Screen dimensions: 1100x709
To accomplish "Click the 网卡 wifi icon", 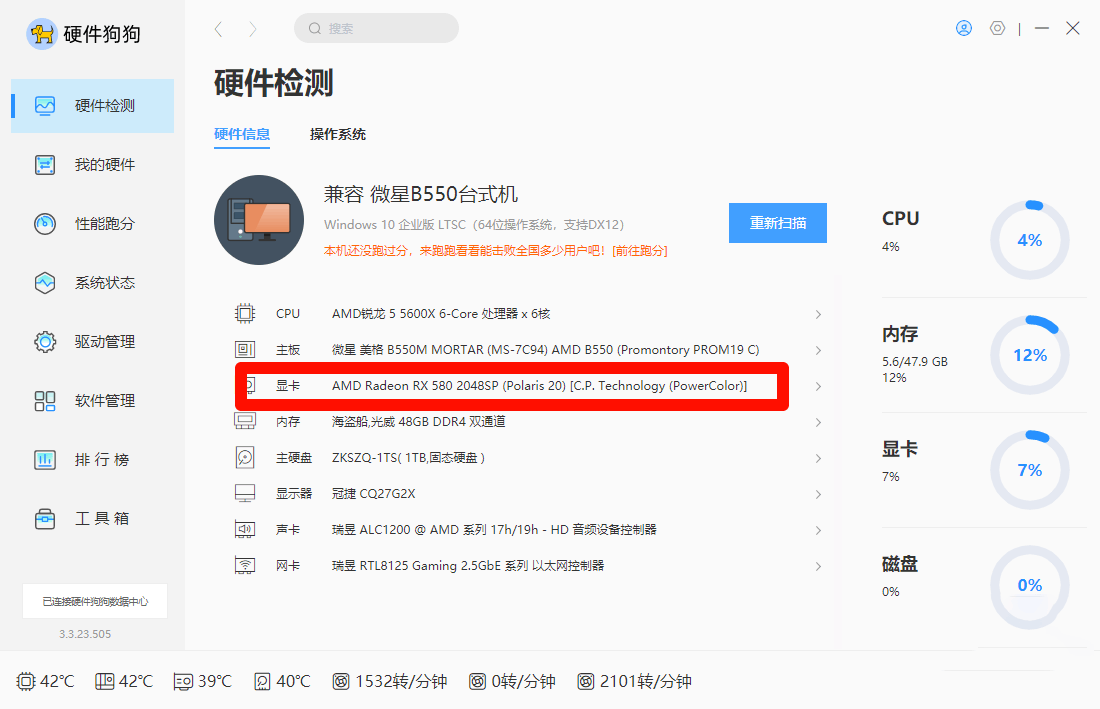I will coord(245,565).
